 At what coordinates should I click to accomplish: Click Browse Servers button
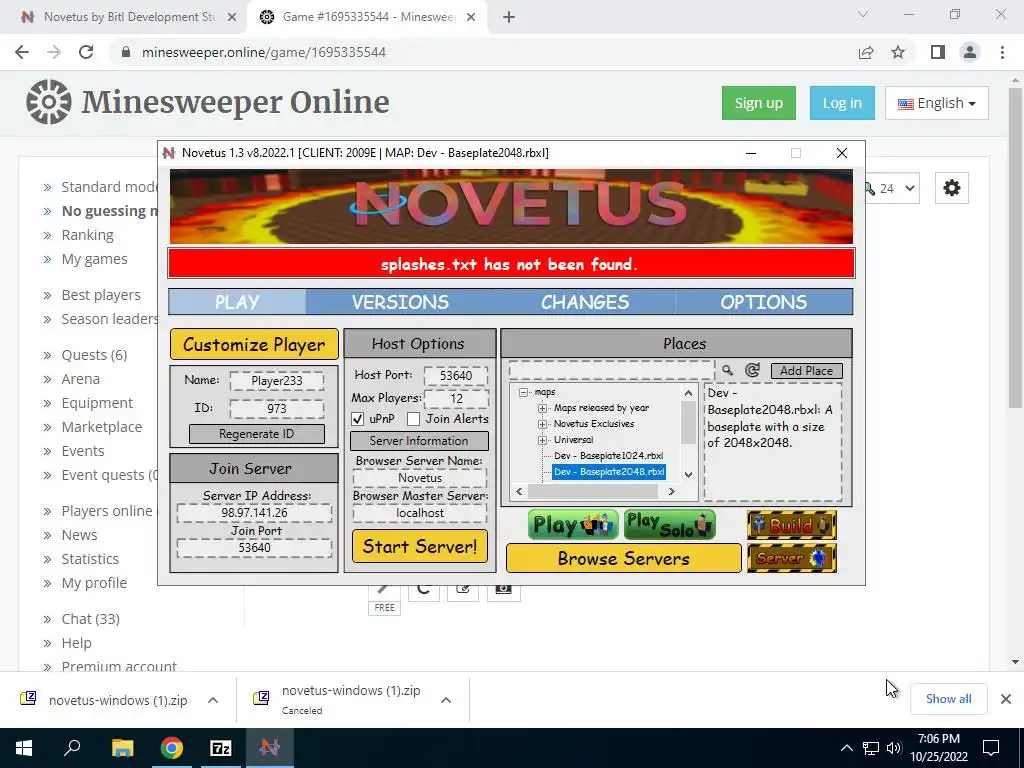coord(624,558)
